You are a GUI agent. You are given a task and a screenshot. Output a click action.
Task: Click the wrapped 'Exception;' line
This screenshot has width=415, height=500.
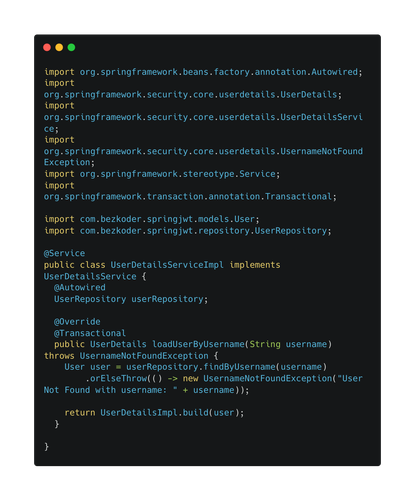click(69, 162)
